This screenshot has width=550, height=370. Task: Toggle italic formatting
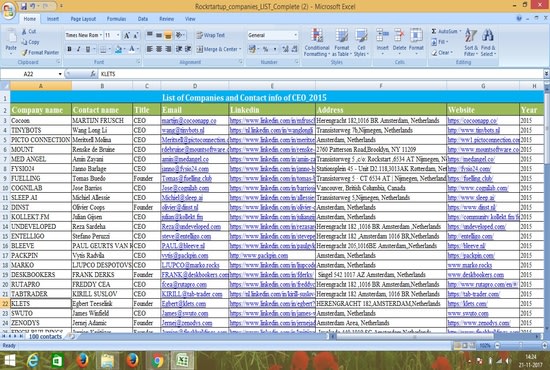pyautogui.click(x=79, y=49)
